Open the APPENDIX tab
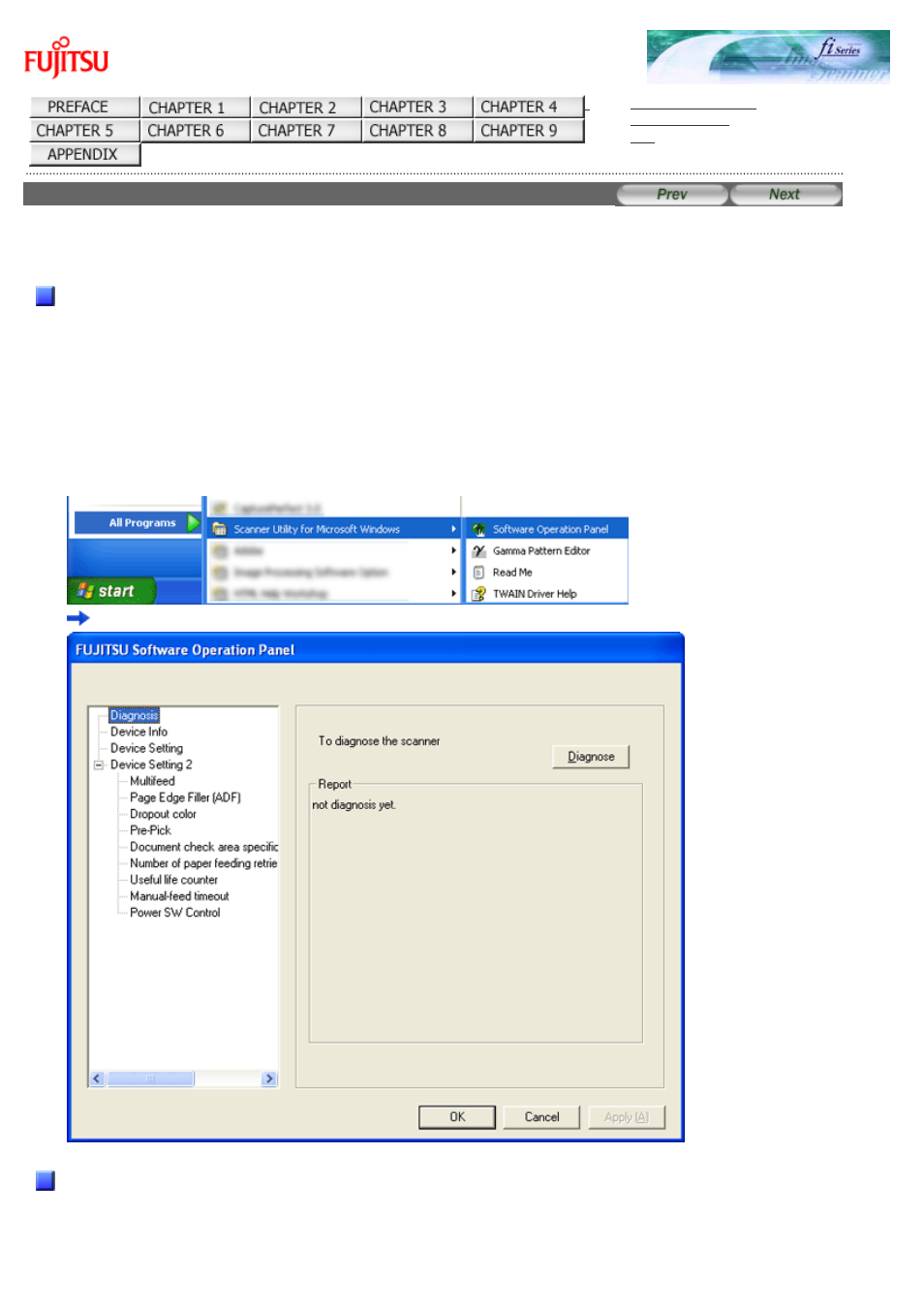This screenshot has height=1309, width=924. click(x=84, y=154)
